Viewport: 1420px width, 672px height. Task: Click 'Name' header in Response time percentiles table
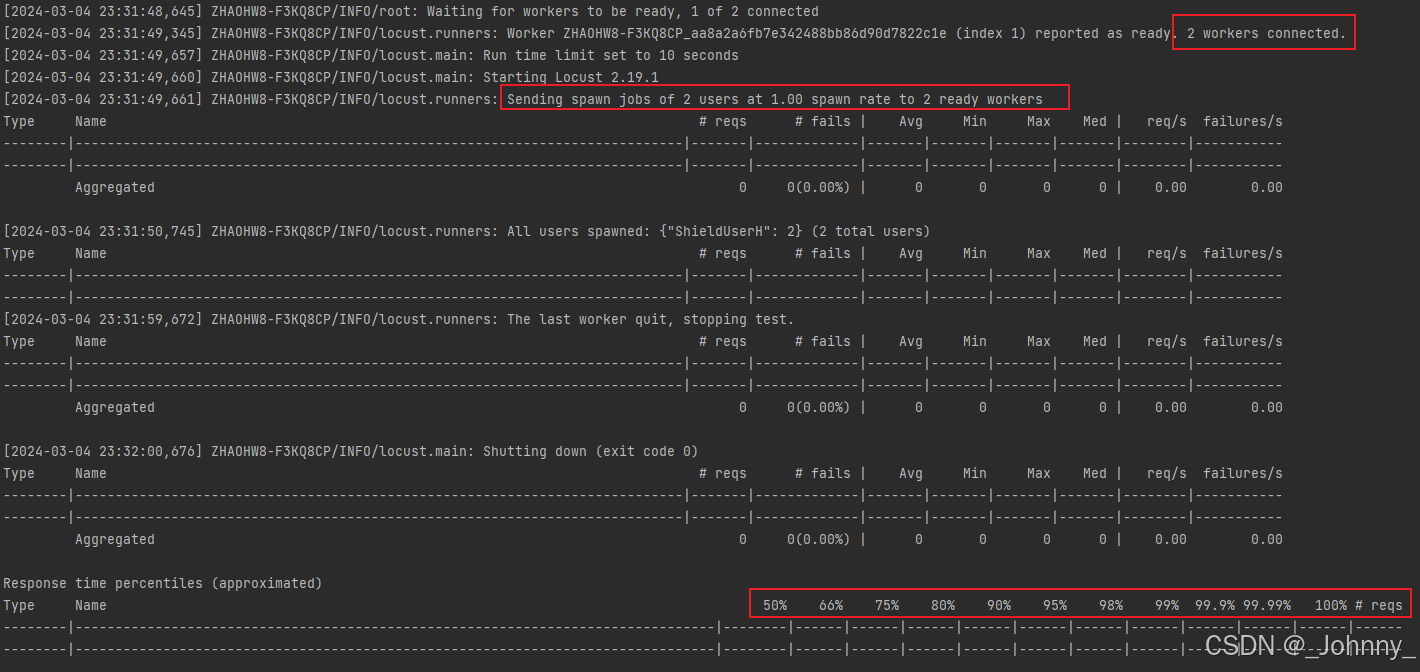coord(91,605)
